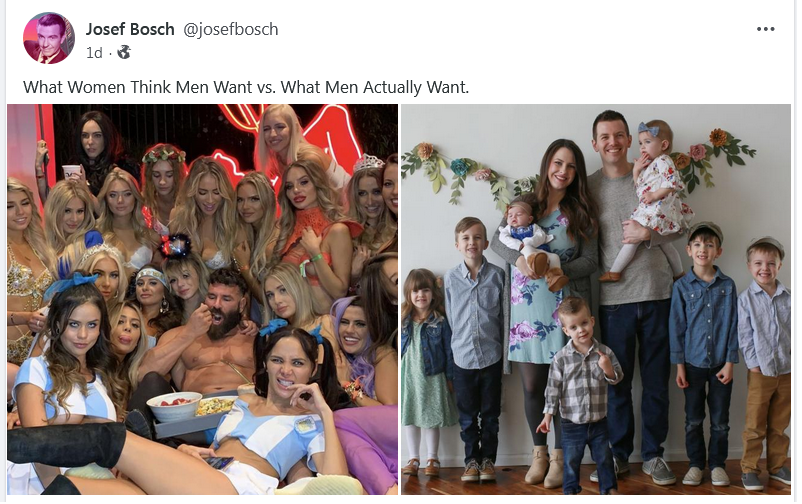
Task: Click the globe public visibility icon
Action: (x=124, y=52)
